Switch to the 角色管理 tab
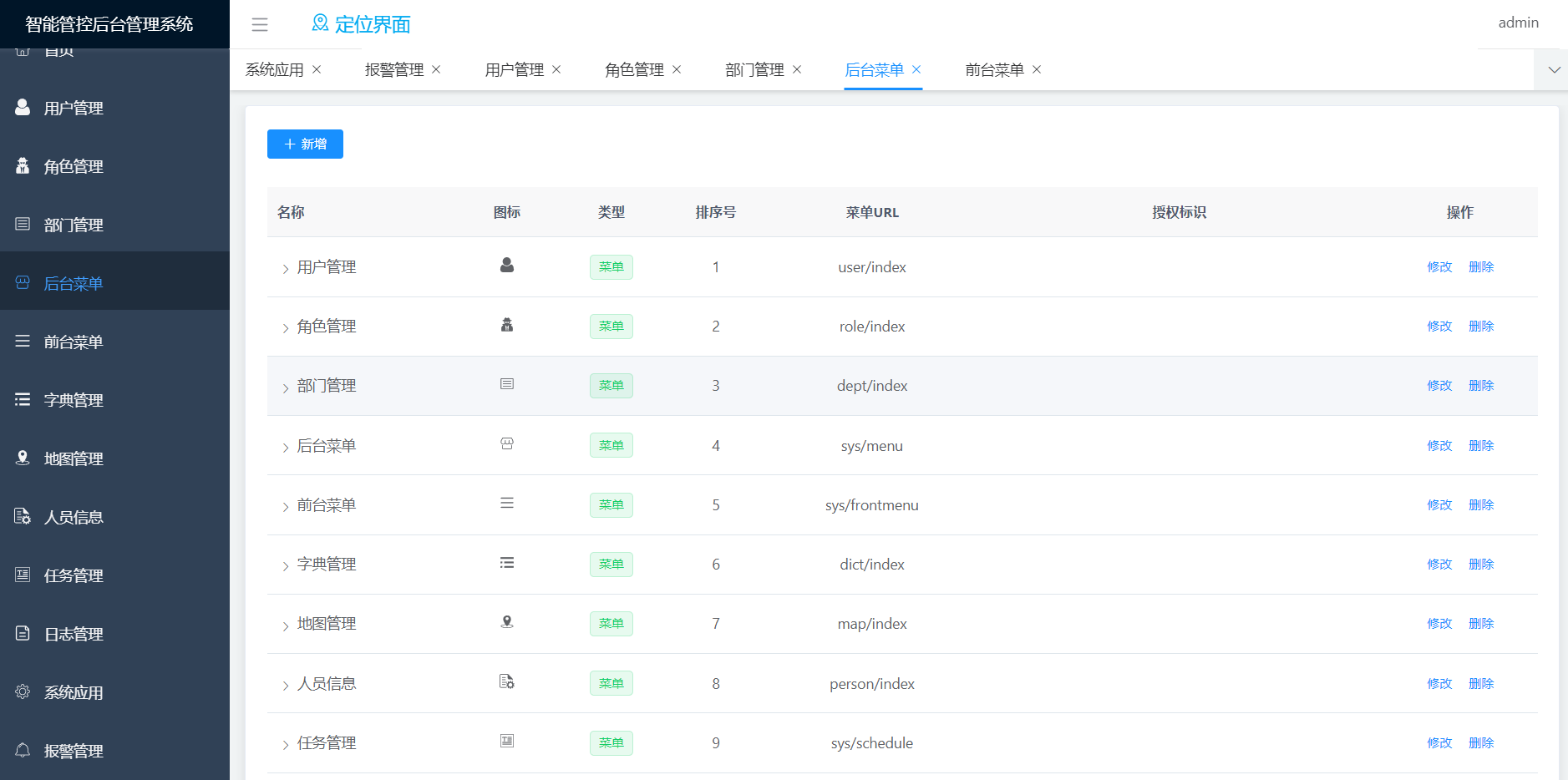 click(634, 69)
